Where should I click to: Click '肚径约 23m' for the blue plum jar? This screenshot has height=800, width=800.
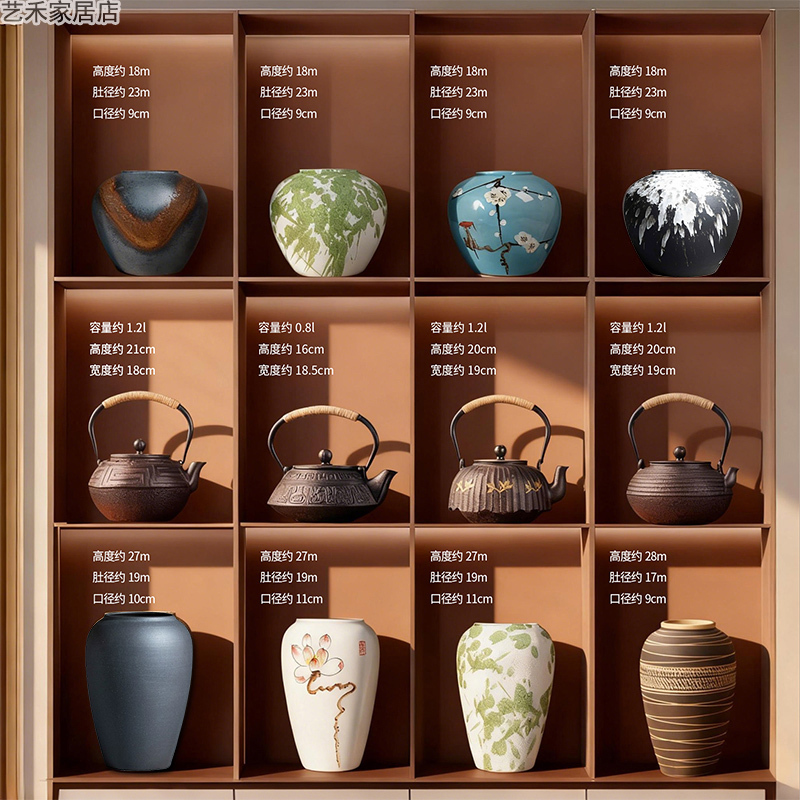[458, 92]
